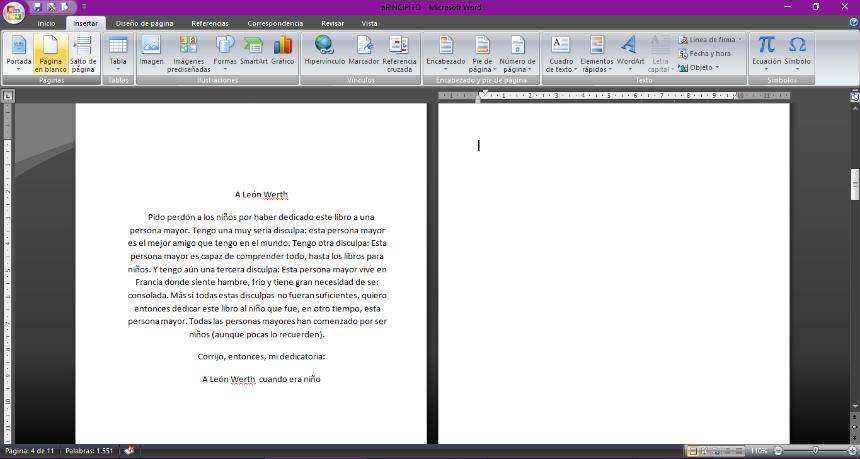Insert a picture with the Imagen icon
This screenshot has height=459, width=860.
click(151, 51)
